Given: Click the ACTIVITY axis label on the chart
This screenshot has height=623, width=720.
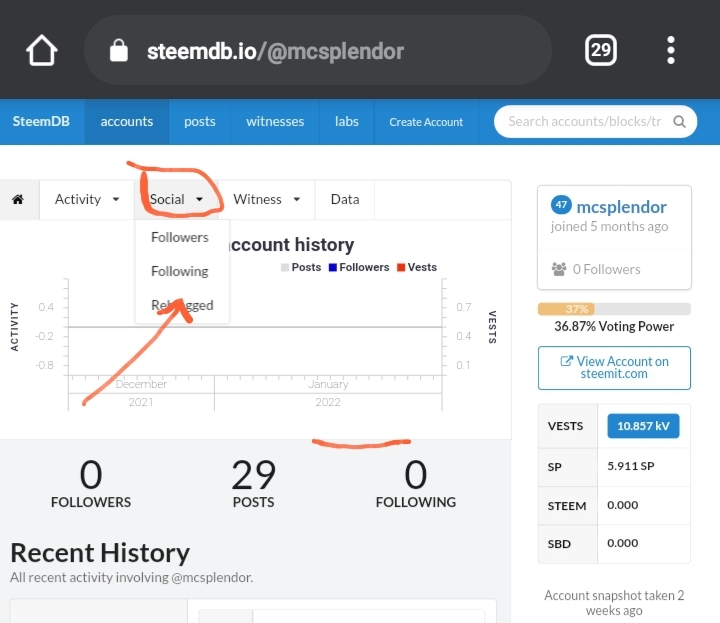Looking at the screenshot, I should coord(14,327).
